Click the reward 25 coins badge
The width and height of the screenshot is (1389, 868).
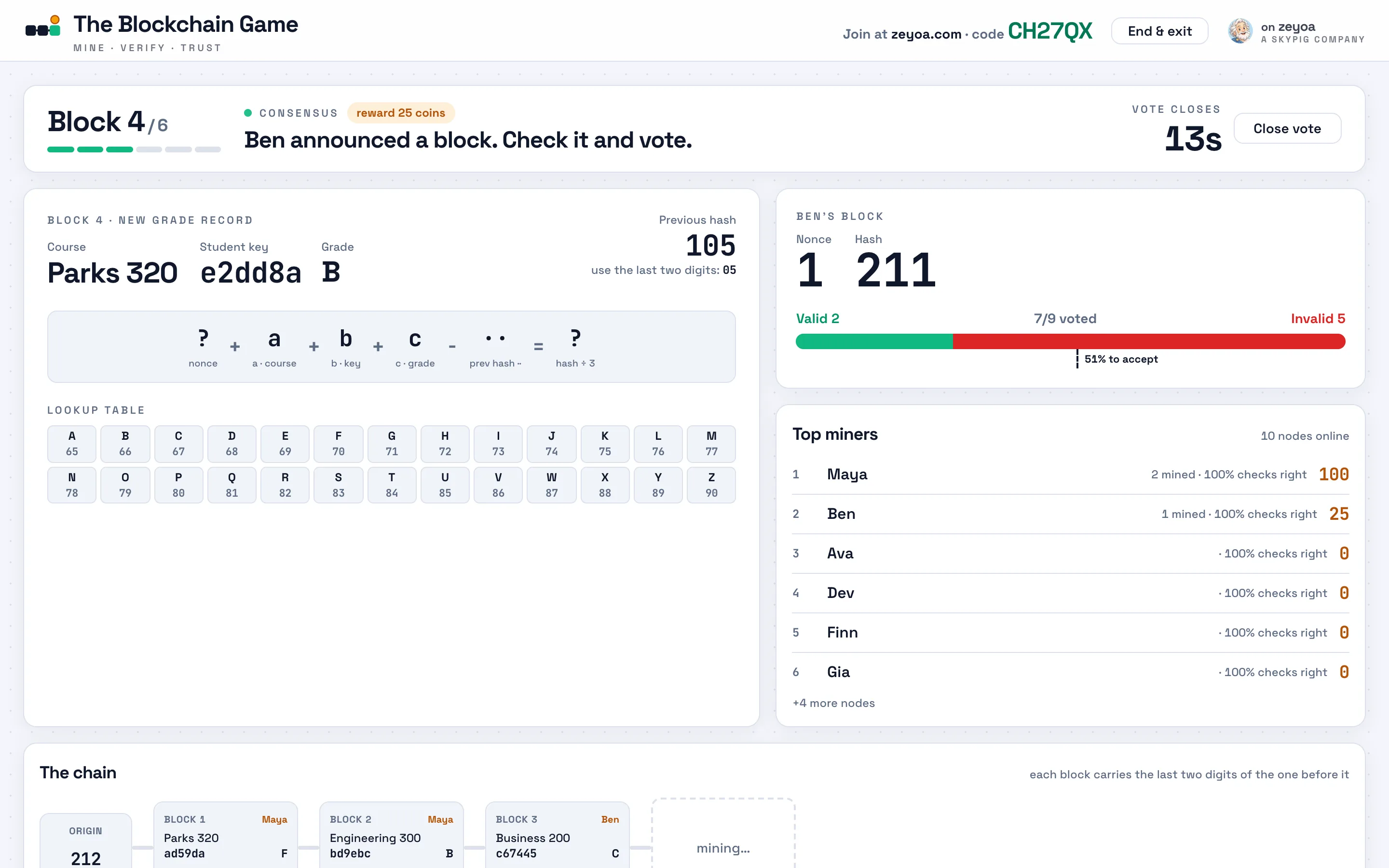tap(401, 113)
